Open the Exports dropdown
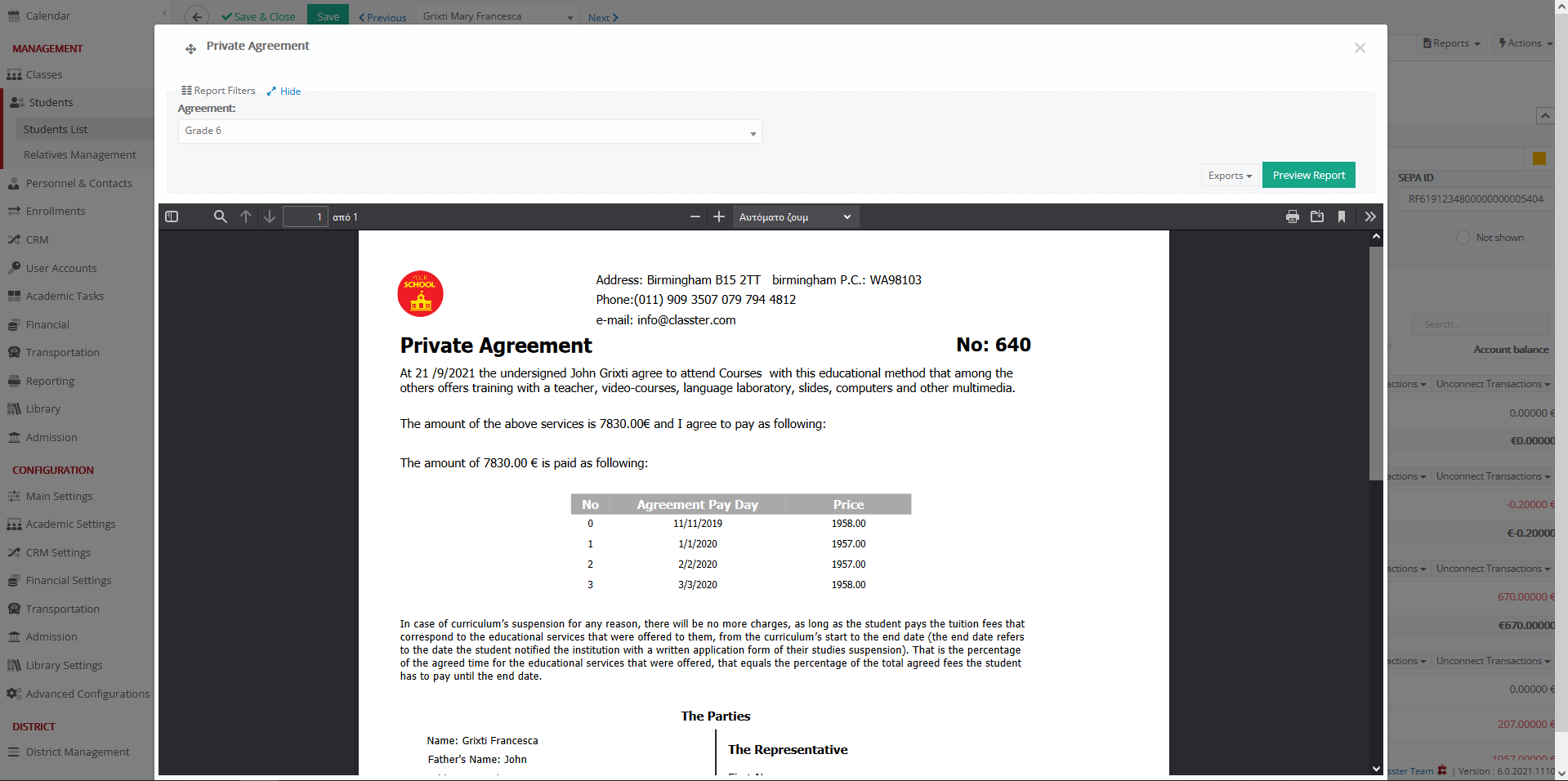 coord(1230,176)
